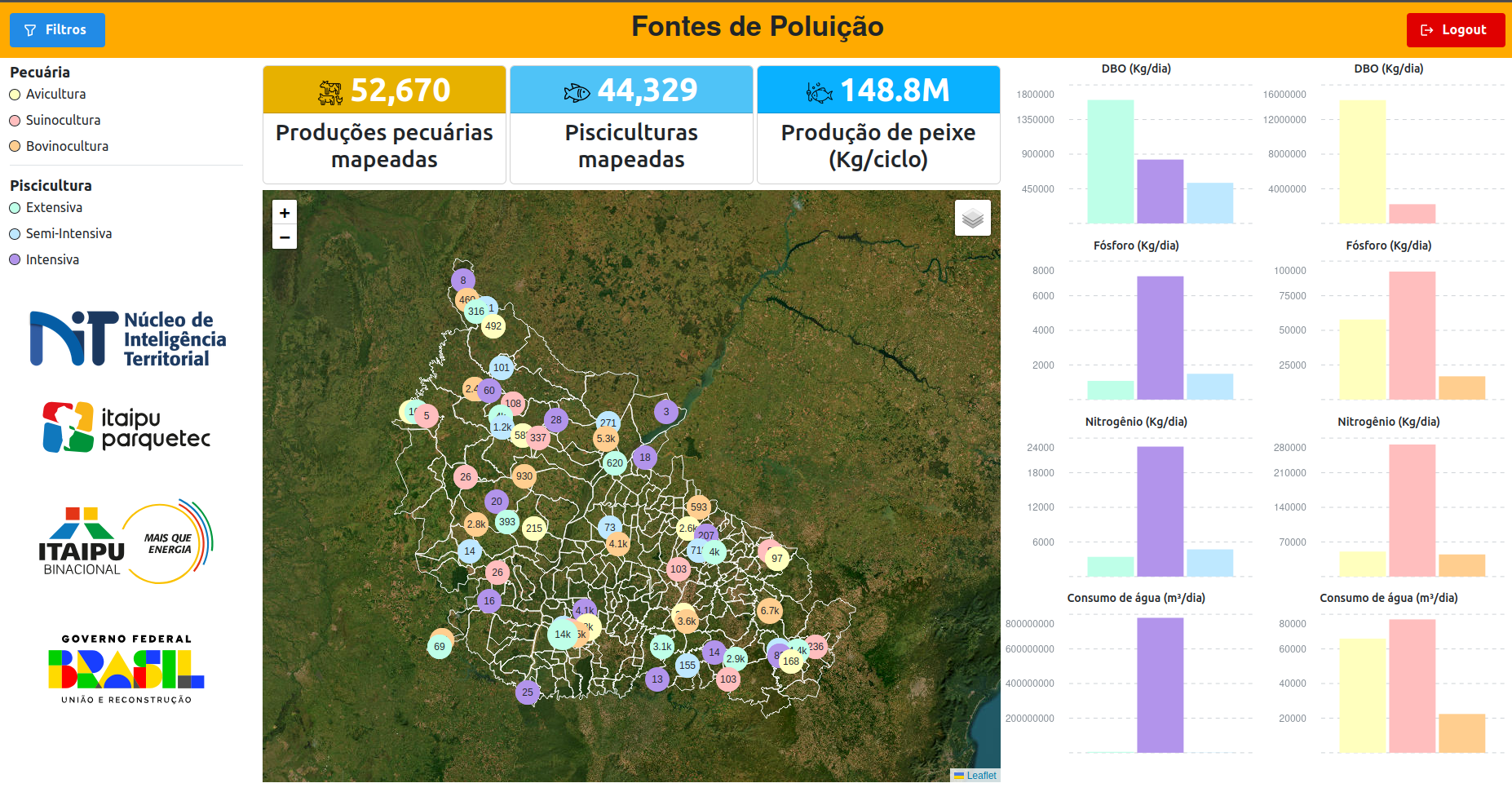1512x792 pixels.
Task: Click the purple Intensiva color swatch
Action: coord(14,259)
